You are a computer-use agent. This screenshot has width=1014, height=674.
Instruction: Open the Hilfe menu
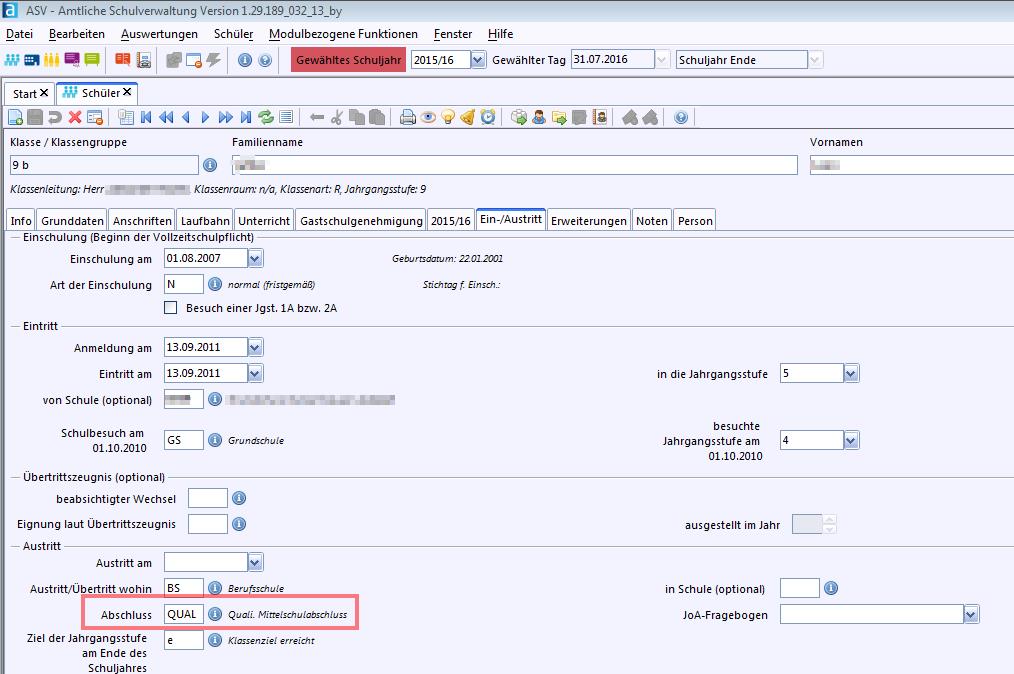[501, 34]
